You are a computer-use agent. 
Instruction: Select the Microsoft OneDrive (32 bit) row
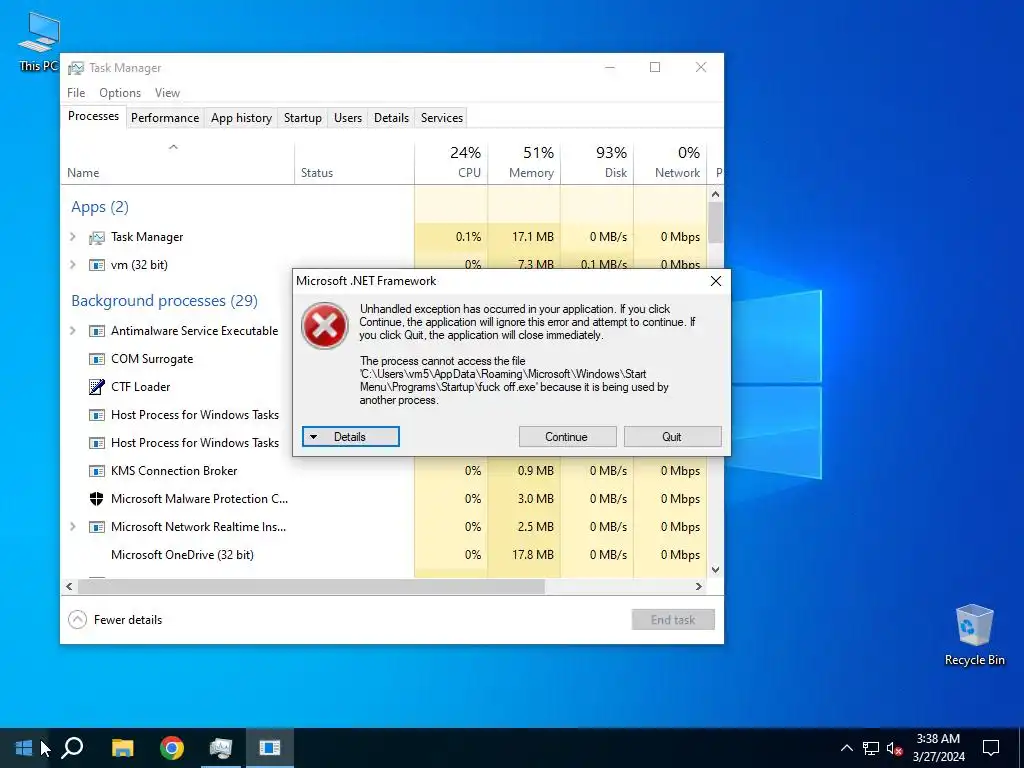(384, 555)
